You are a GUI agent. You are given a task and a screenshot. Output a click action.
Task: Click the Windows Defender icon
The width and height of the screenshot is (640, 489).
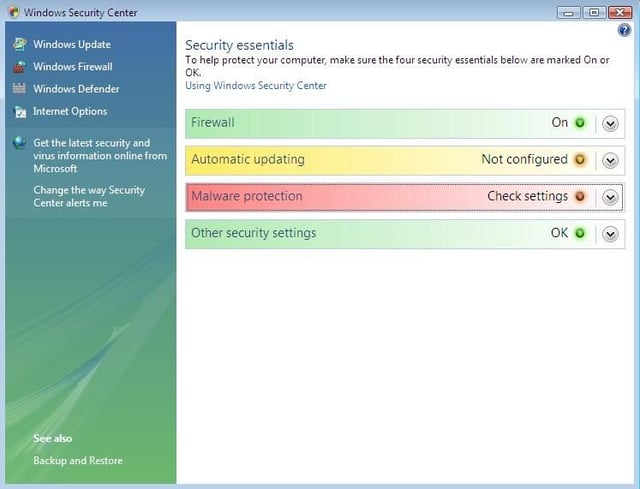tap(19, 88)
